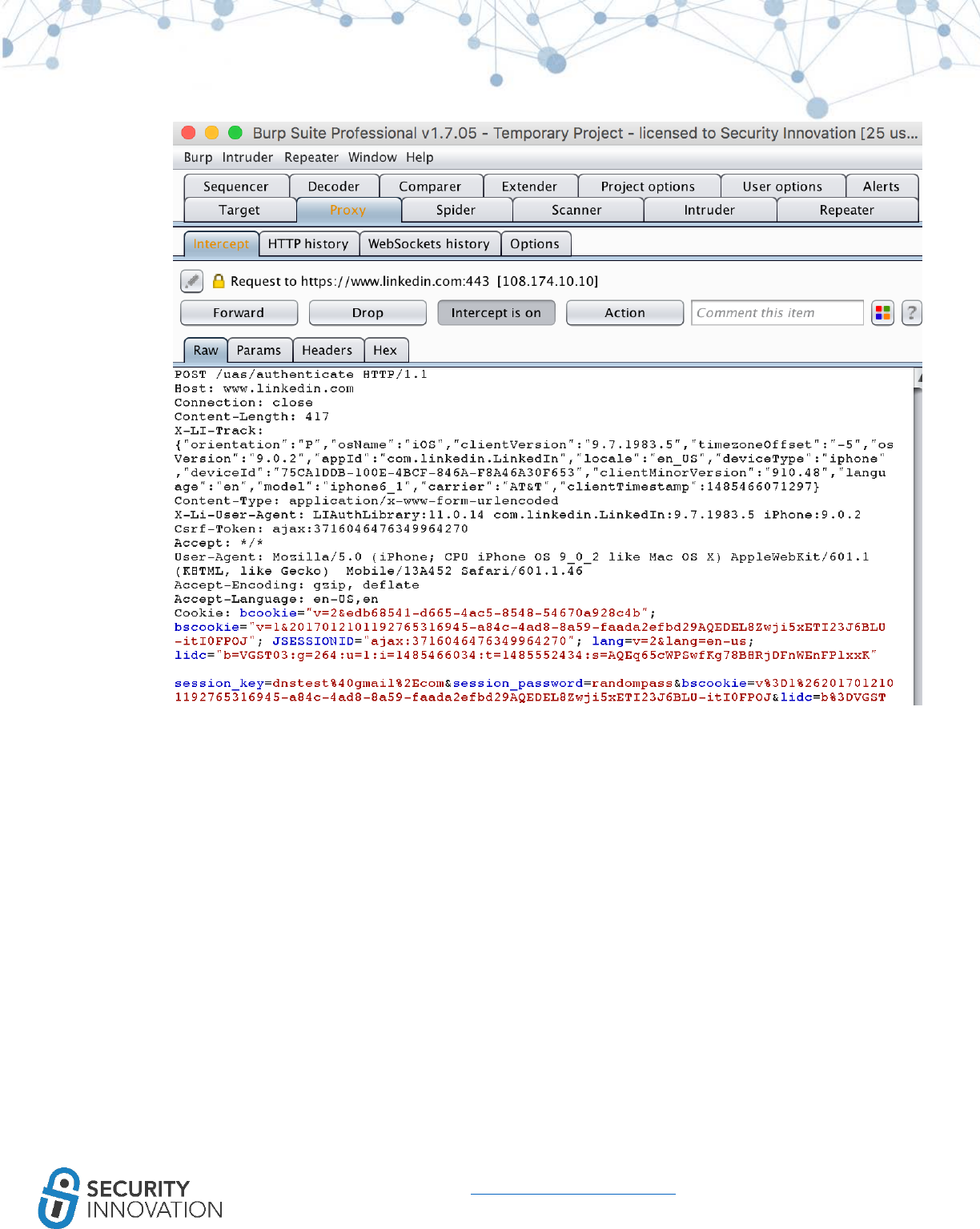The height and width of the screenshot is (1229, 980).
Task: Open the proxy Options sub-tab
Action: 535,244
